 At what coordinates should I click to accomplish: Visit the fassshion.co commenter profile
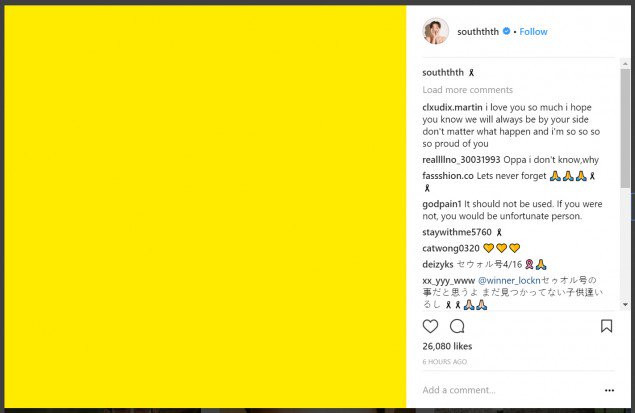[x=448, y=176]
